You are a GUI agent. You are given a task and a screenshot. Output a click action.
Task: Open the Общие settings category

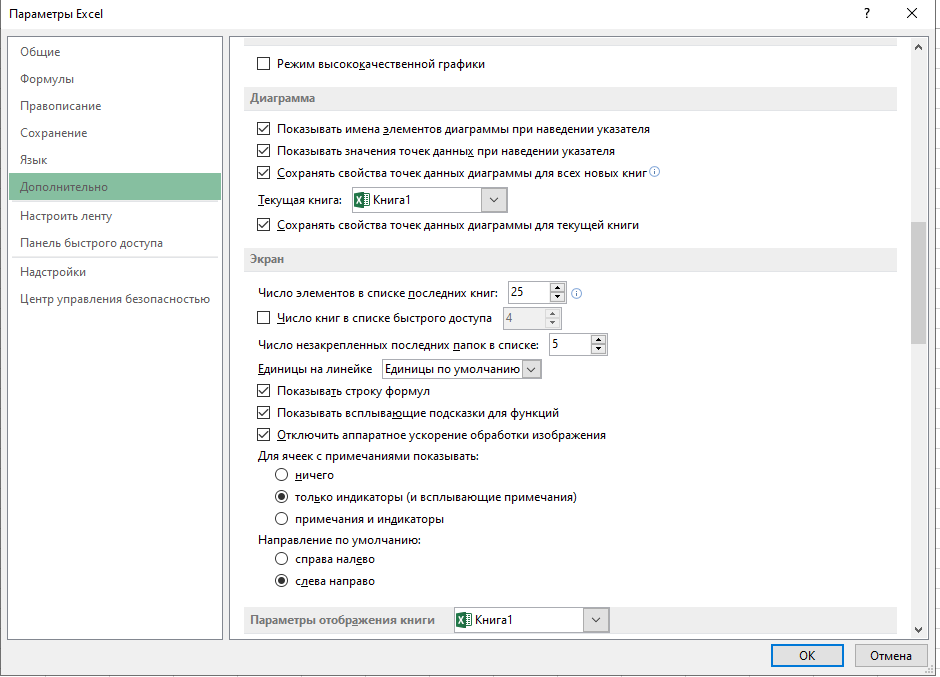[x=115, y=52]
